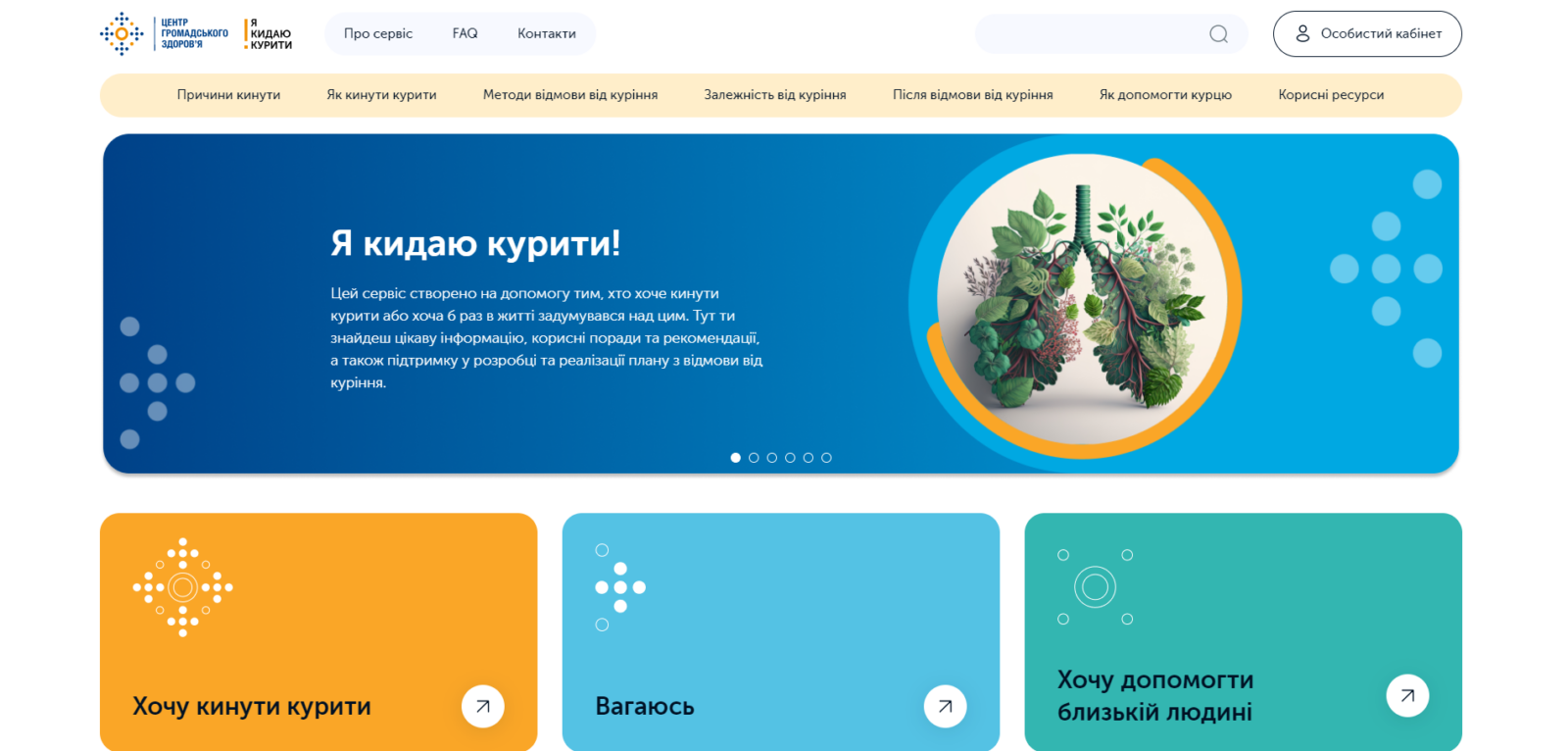Open the Про сервіс page
The width and height of the screenshot is (1568, 751).
click(x=377, y=33)
